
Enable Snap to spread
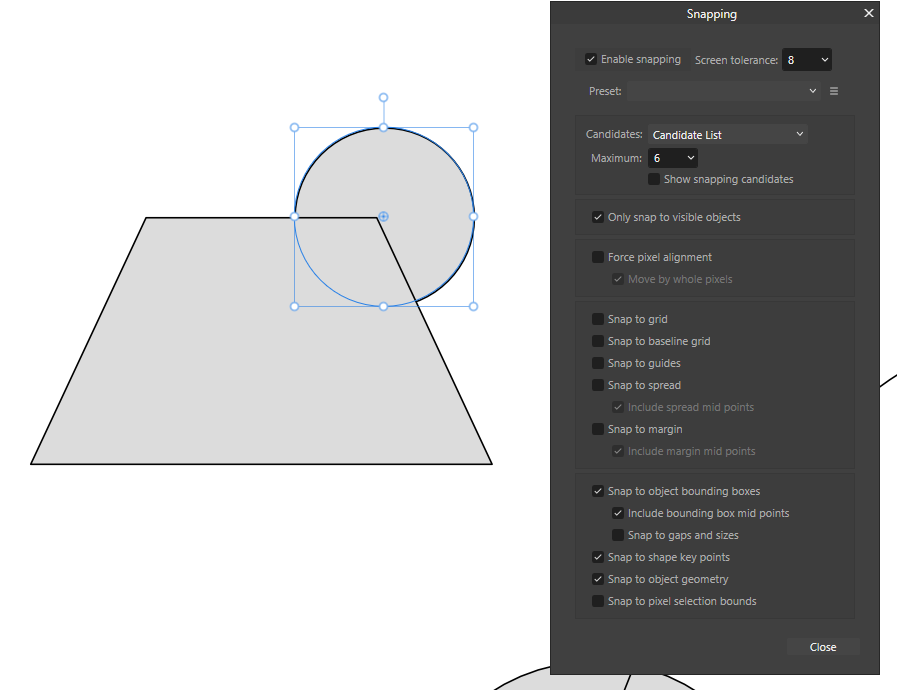(597, 385)
